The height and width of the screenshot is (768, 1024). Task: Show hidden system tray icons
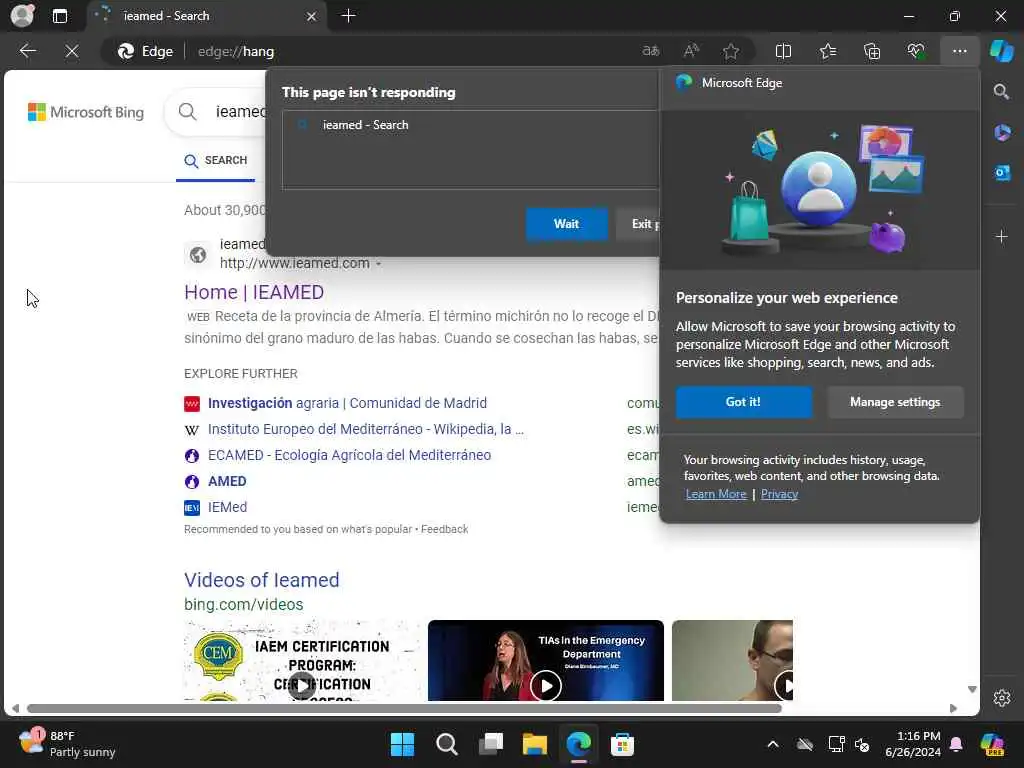(773, 744)
